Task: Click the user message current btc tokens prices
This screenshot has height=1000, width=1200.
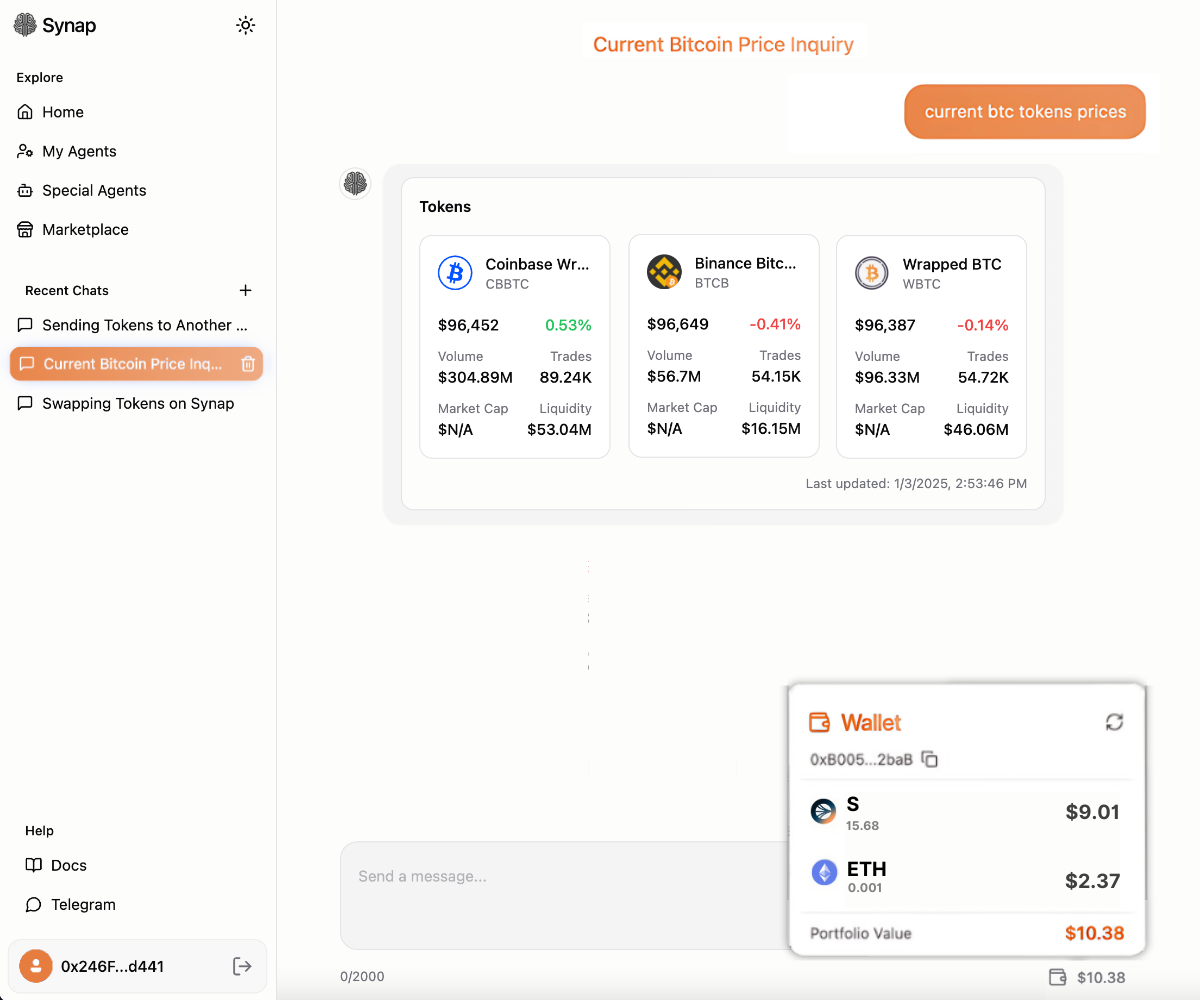Action: pos(1025,111)
